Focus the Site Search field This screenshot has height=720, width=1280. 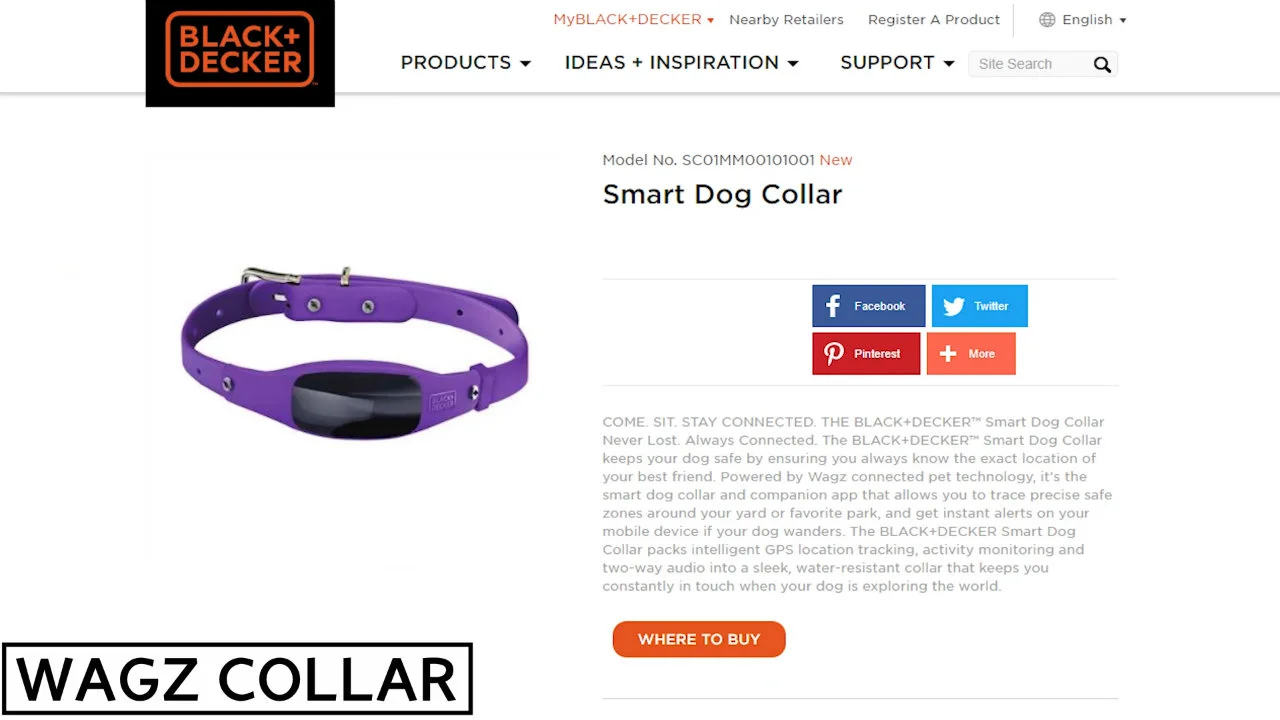click(1030, 64)
